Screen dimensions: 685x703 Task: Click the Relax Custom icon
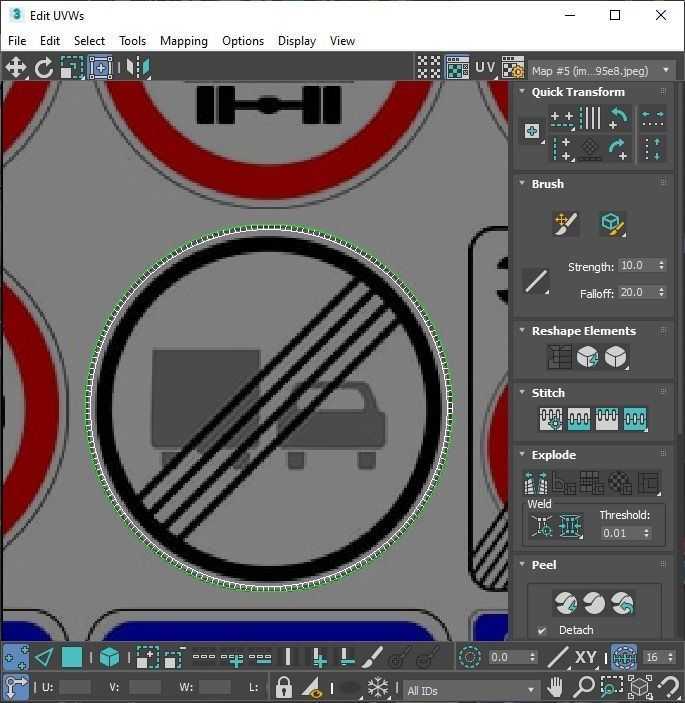[616, 357]
